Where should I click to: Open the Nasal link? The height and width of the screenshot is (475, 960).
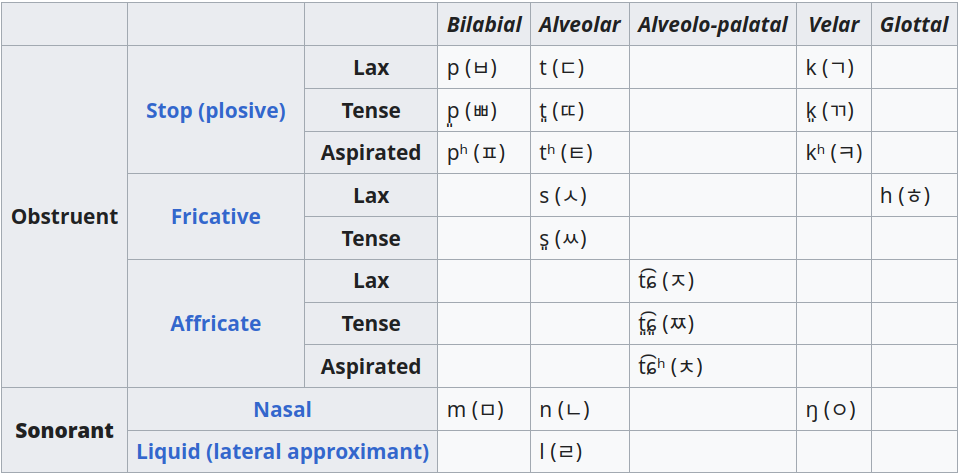pyautogui.click(x=282, y=409)
